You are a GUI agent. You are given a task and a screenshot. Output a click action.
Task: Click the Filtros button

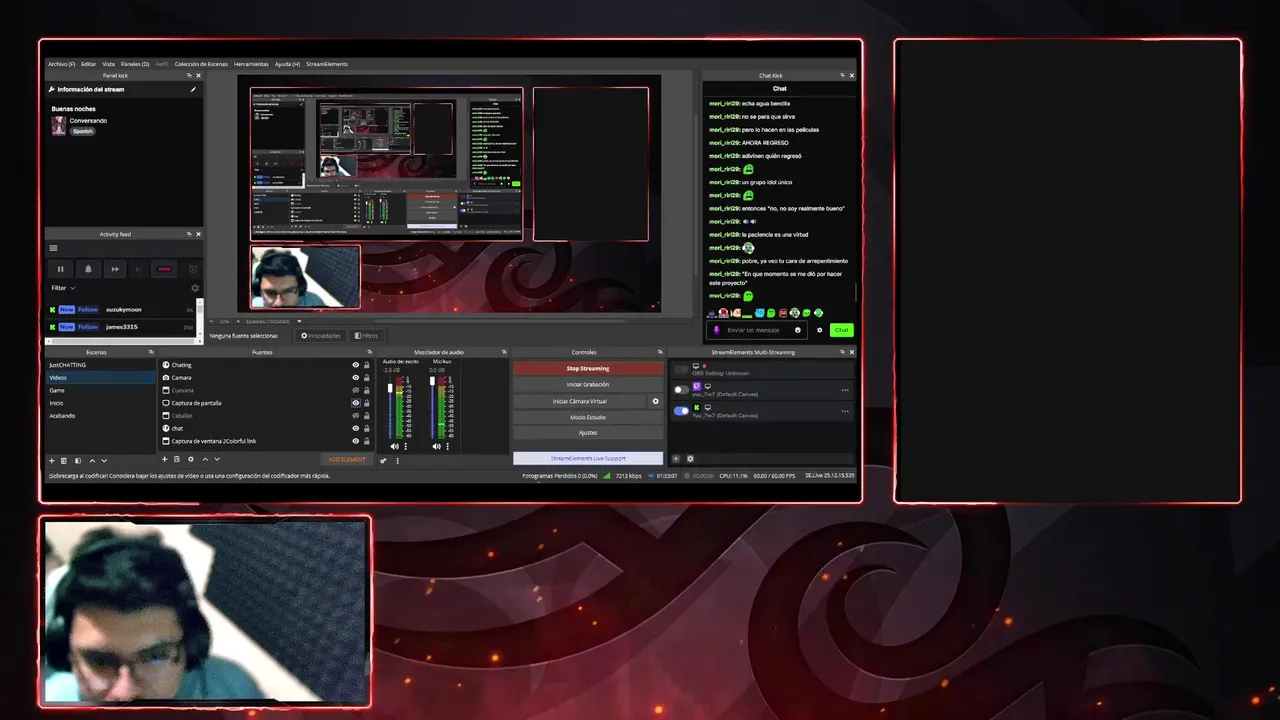click(x=366, y=336)
